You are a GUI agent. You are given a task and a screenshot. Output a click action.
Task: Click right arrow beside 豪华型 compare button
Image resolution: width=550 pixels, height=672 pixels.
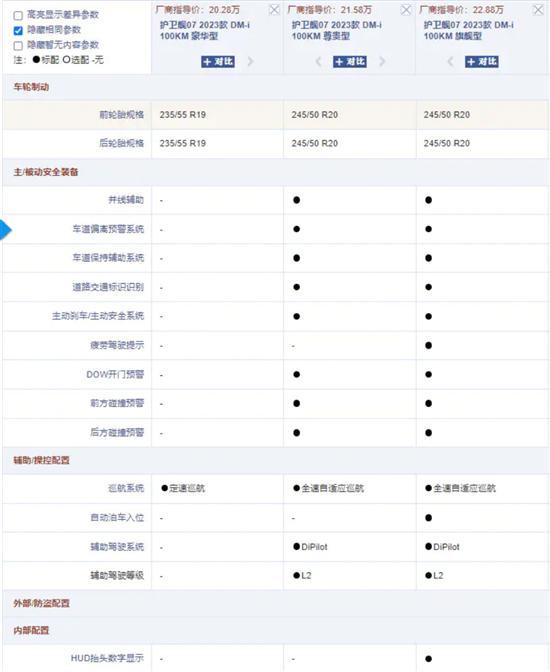click(x=250, y=62)
